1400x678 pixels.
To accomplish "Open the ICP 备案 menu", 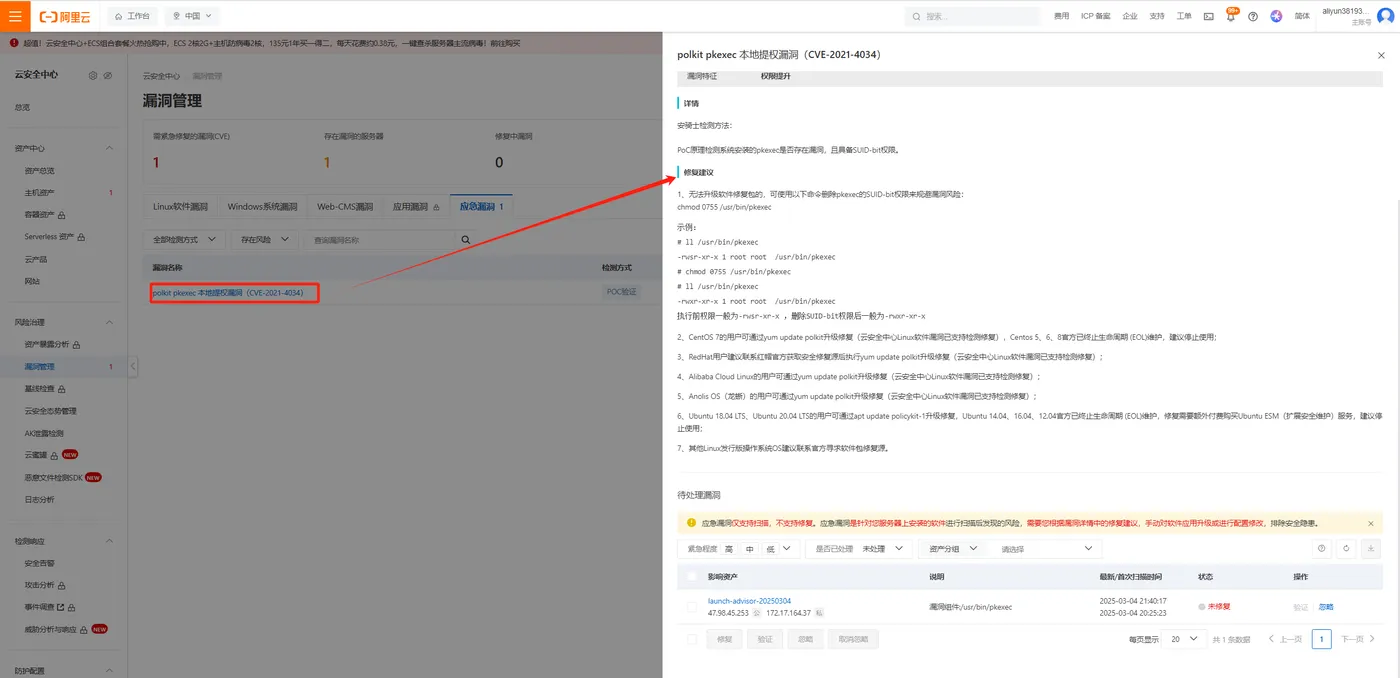I will click(x=1095, y=16).
